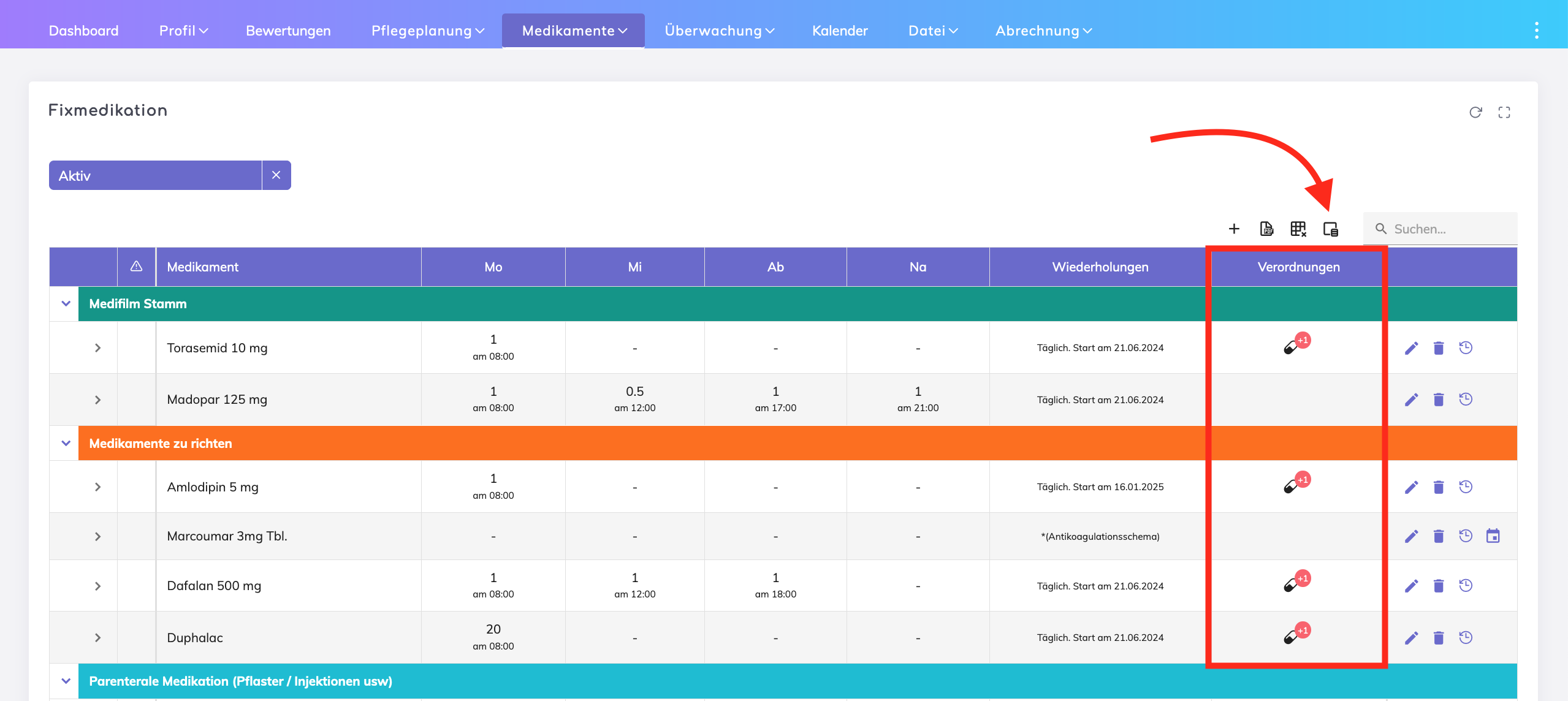Open the Medikamente dropdown menu
1568x701 pixels.
[x=574, y=31]
